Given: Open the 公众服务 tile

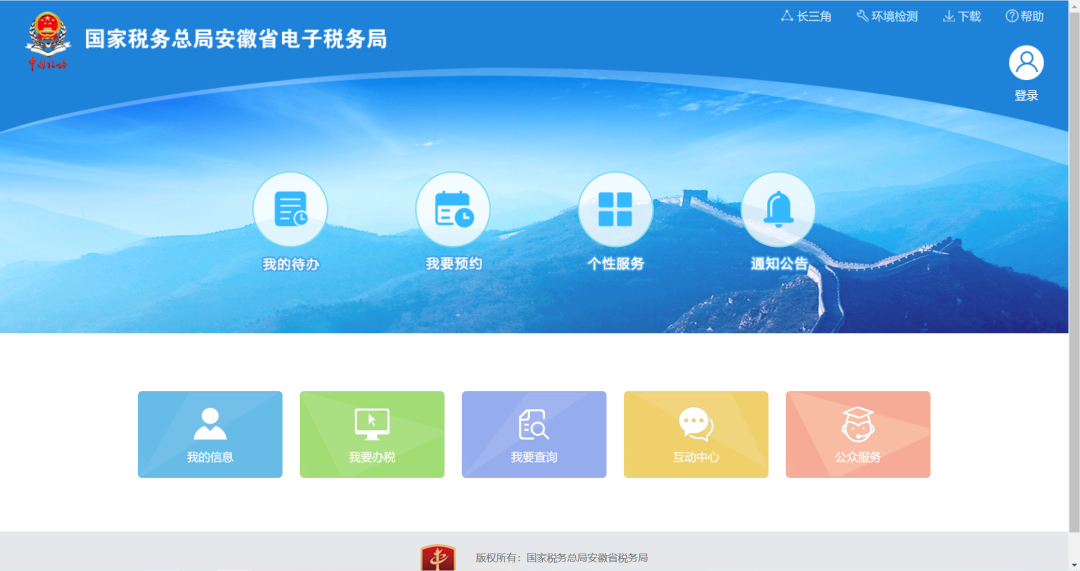Looking at the screenshot, I should [x=858, y=435].
